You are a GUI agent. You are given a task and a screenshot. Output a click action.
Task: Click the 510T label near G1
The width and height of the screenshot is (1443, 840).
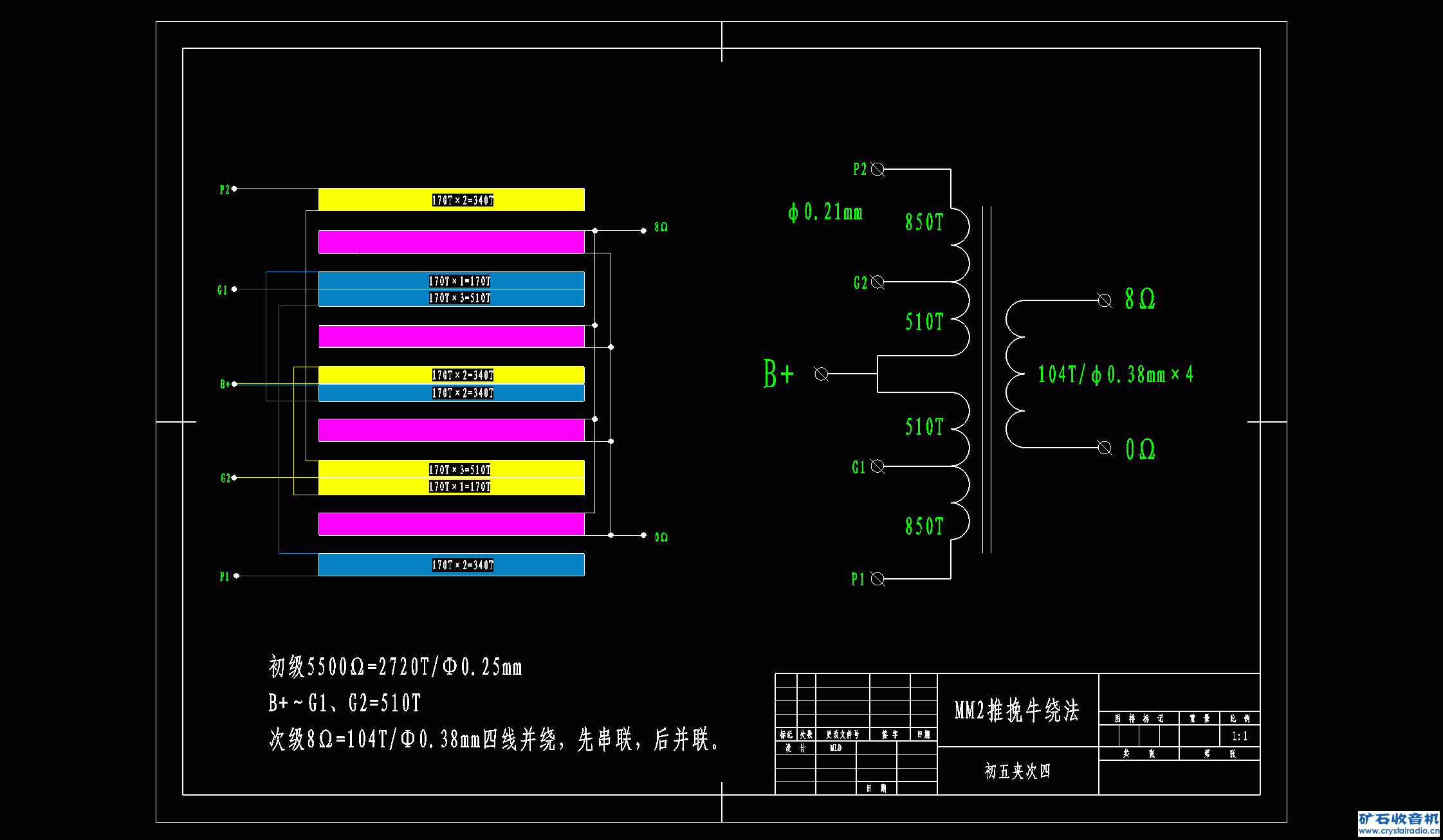point(924,426)
